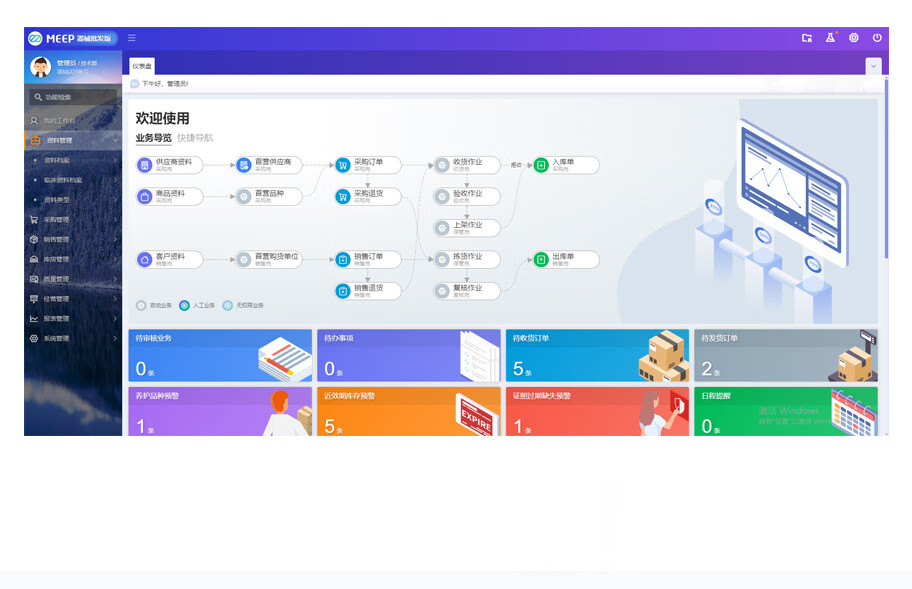
Task: Switch to the 快捷导航 tab
Action: pyautogui.click(x=195, y=138)
